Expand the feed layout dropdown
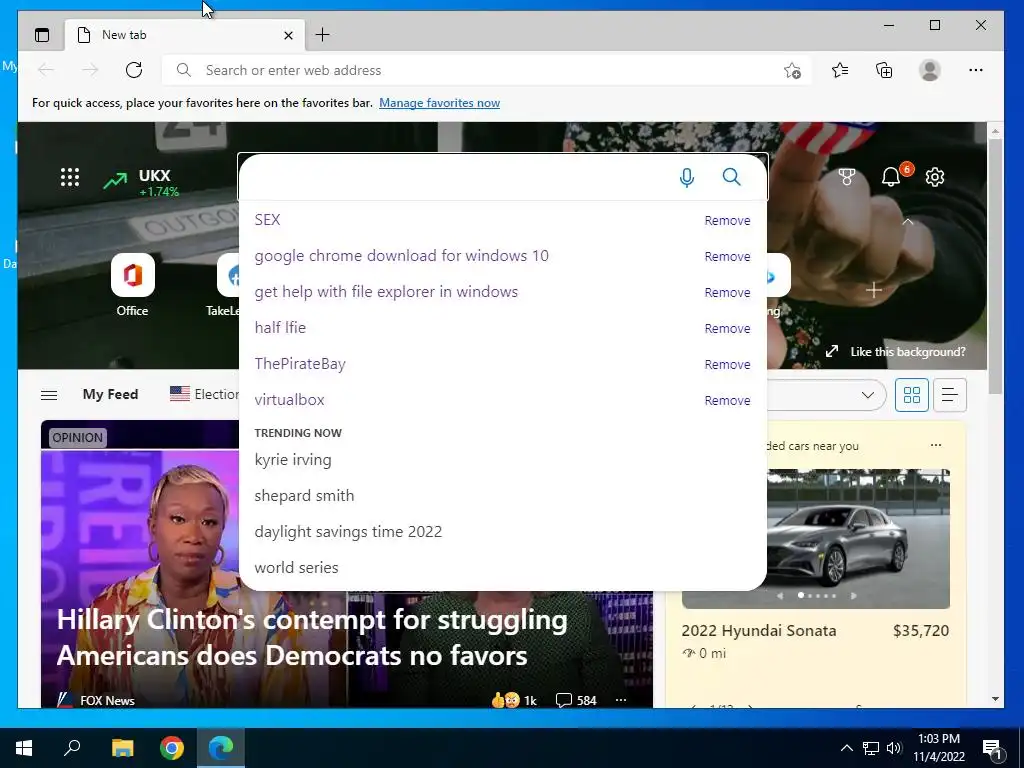This screenshot has width=1024, height=768. point(867,394)
